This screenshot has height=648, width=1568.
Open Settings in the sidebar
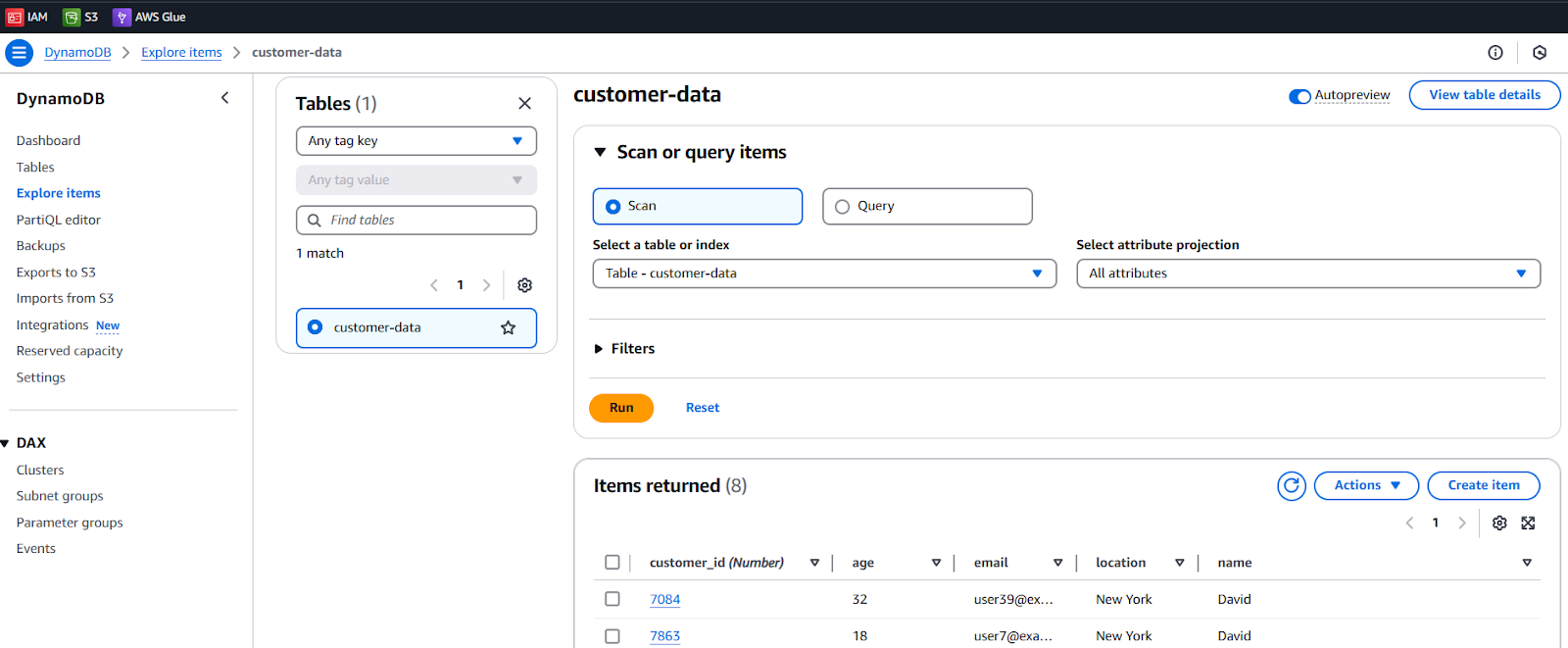(x=41, y=377)
